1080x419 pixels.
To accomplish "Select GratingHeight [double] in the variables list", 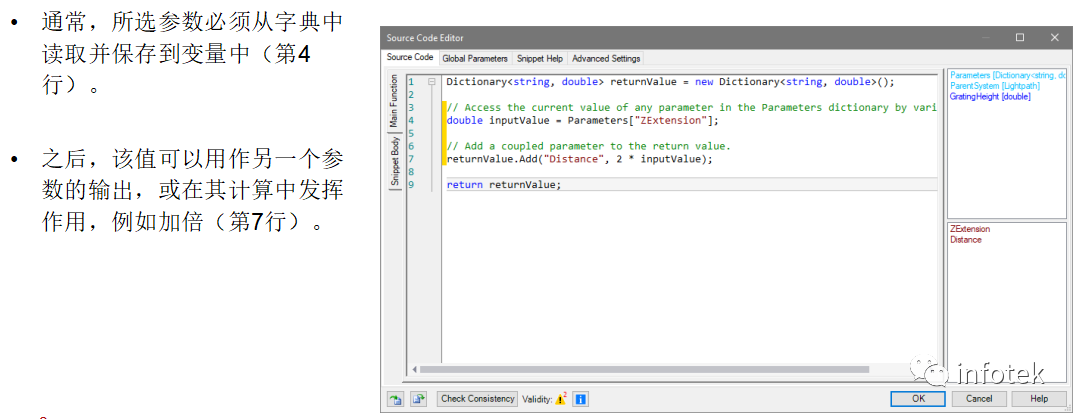I will coord(981,96).
